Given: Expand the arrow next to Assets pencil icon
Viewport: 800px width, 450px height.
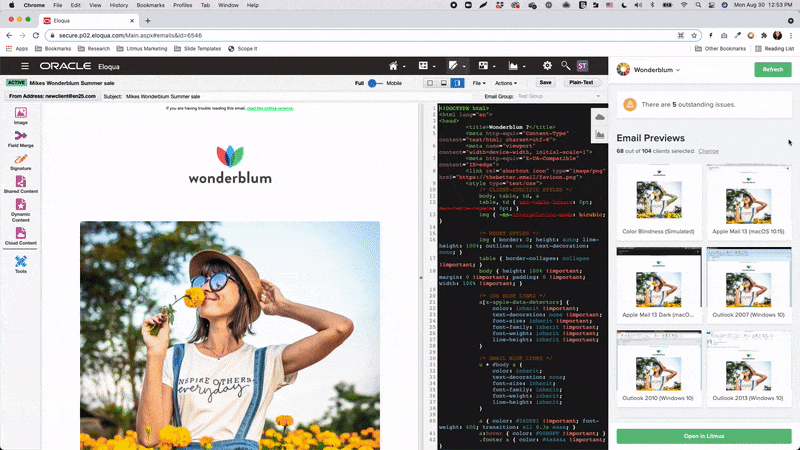Looking at the screenshot, I should point(464,66).
